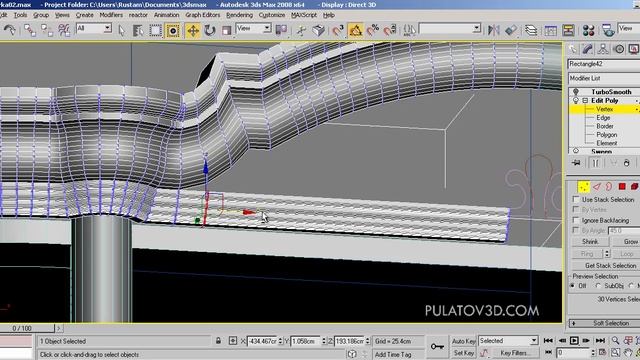Select Element in modifier stack

pos(607,143)
